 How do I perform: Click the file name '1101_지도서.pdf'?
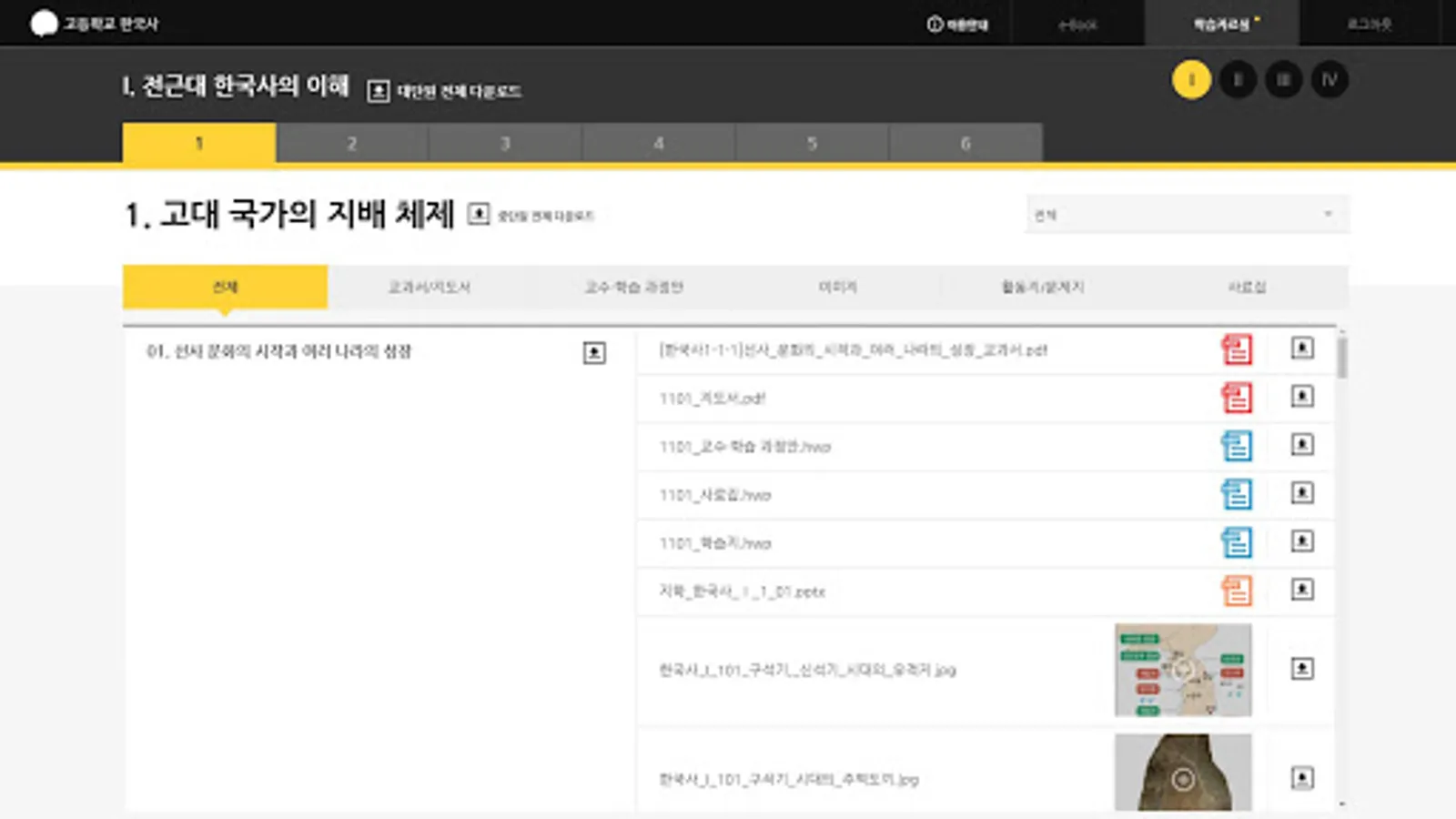tap(713, 398)
